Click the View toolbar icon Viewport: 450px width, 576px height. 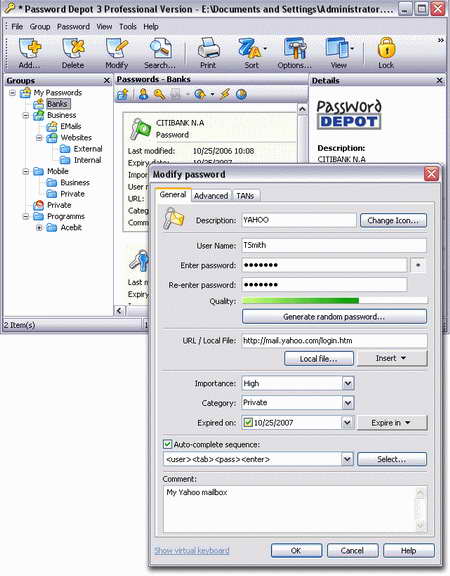point(339,53)
